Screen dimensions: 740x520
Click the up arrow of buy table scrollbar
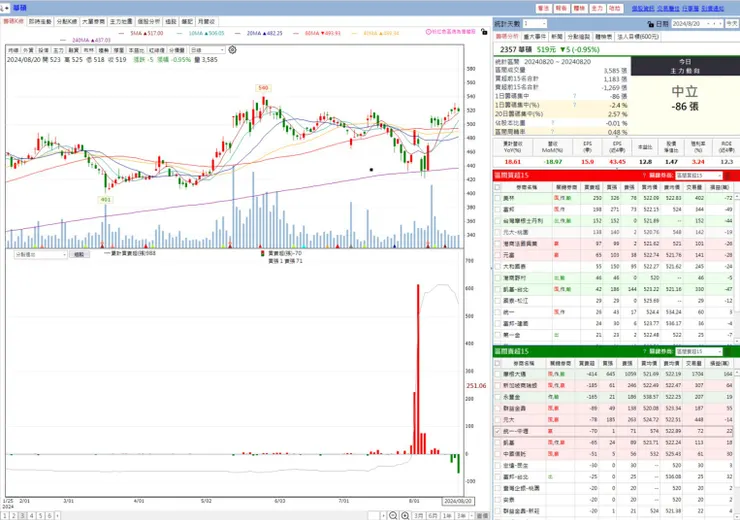click(x=737, y=196)
